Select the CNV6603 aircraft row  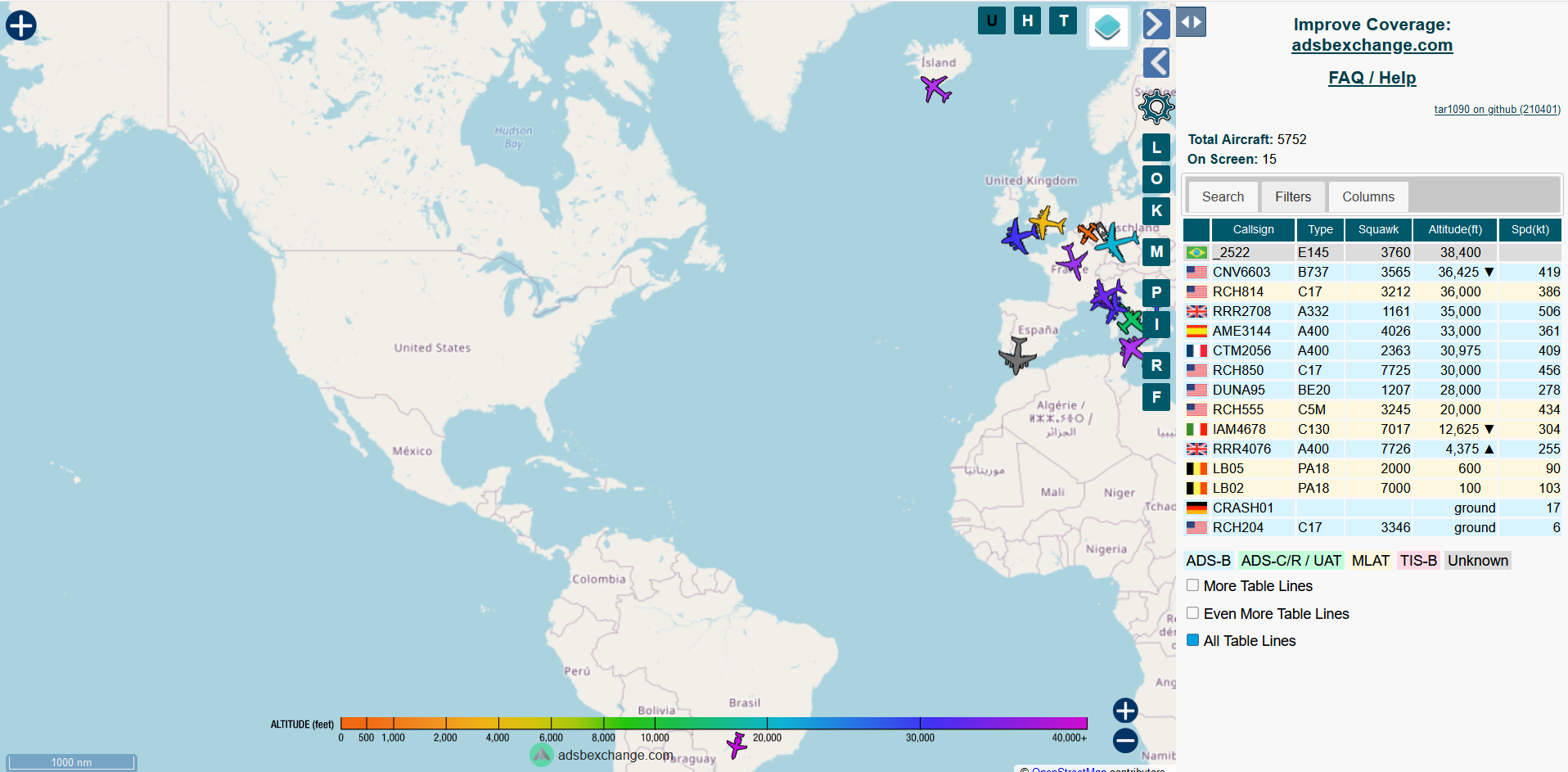coord(1372,272)
